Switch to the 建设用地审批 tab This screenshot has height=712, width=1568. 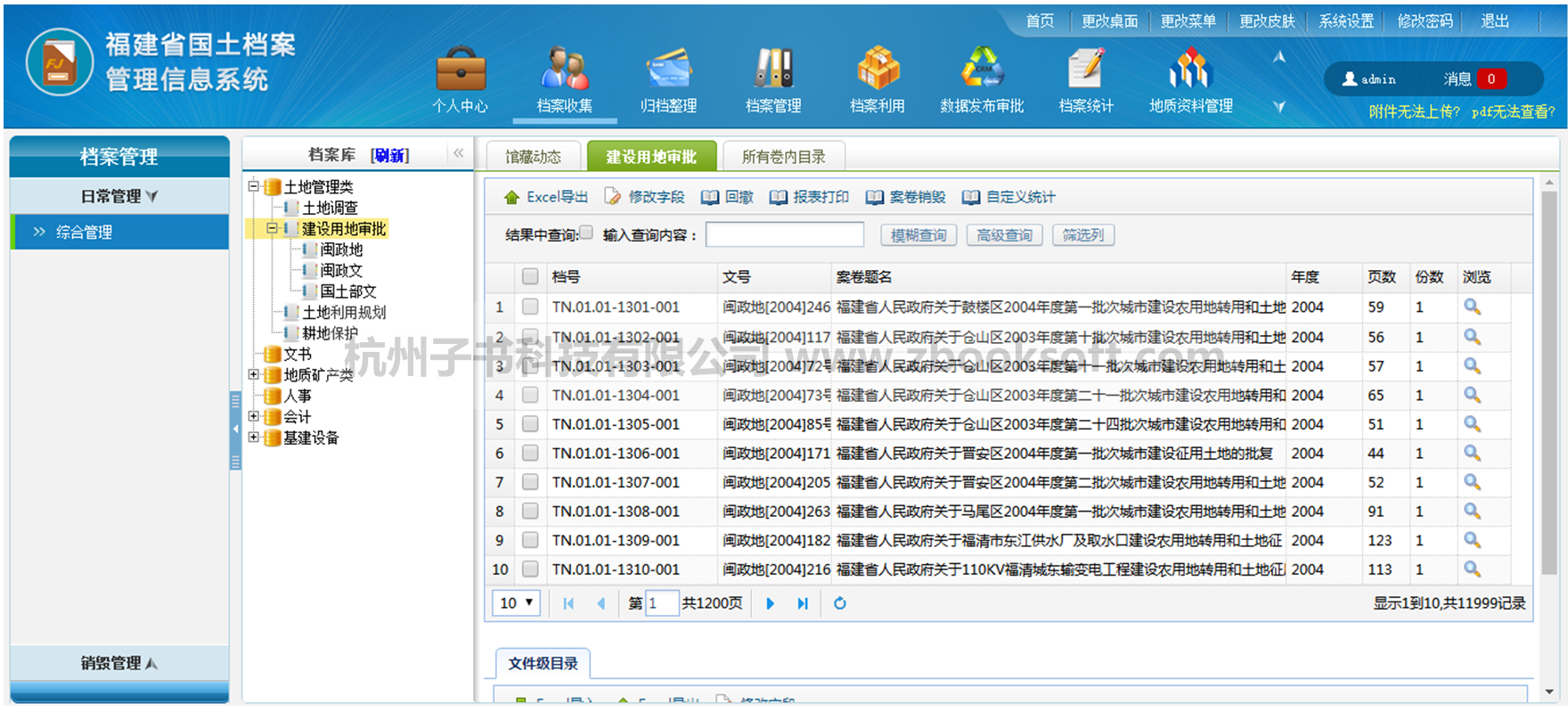pyautogui.click(x=651, y=157)
